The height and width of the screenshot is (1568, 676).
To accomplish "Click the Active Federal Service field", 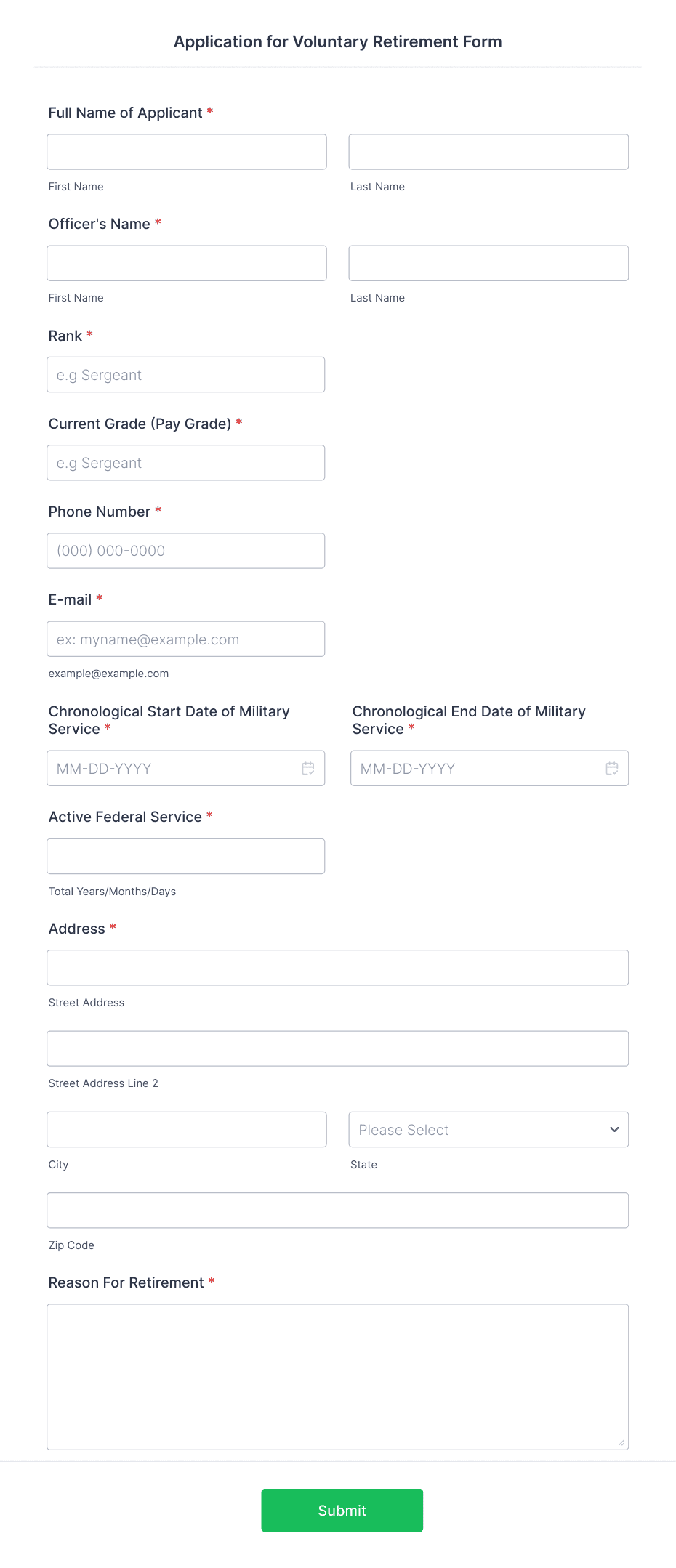I will (186, 856).
